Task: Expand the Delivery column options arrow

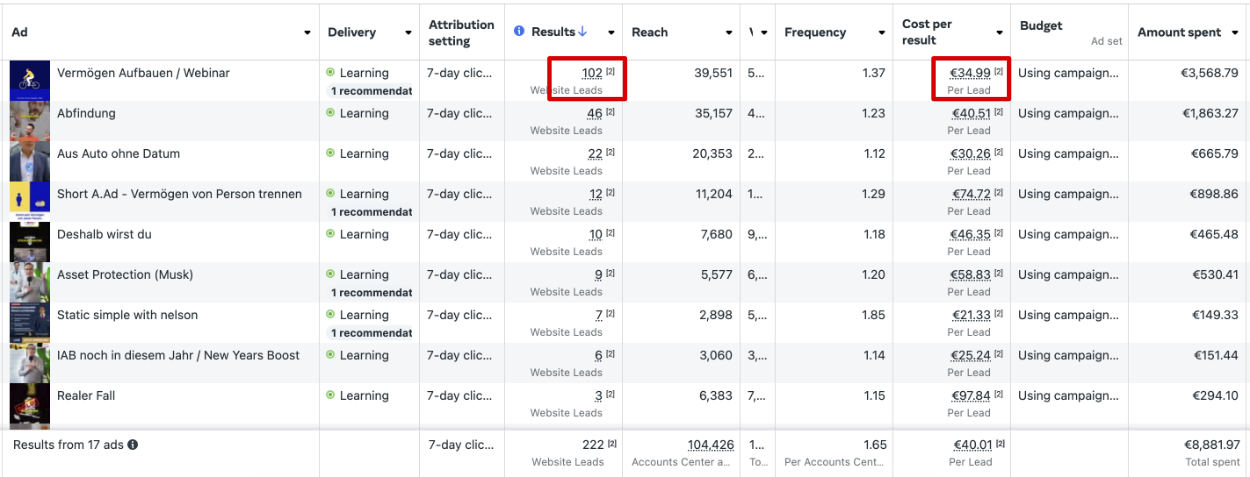Action: pyautogui.click(x=408, y=33)
